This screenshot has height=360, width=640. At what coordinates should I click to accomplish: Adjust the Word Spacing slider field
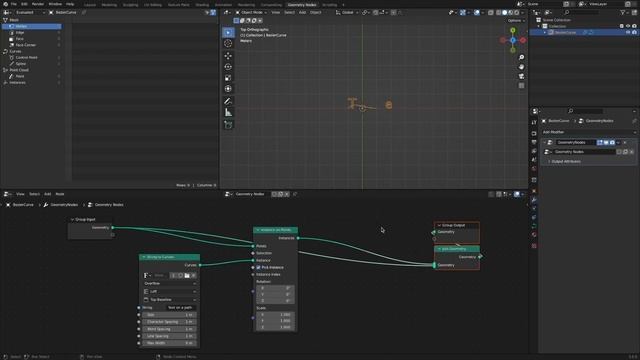169,329
